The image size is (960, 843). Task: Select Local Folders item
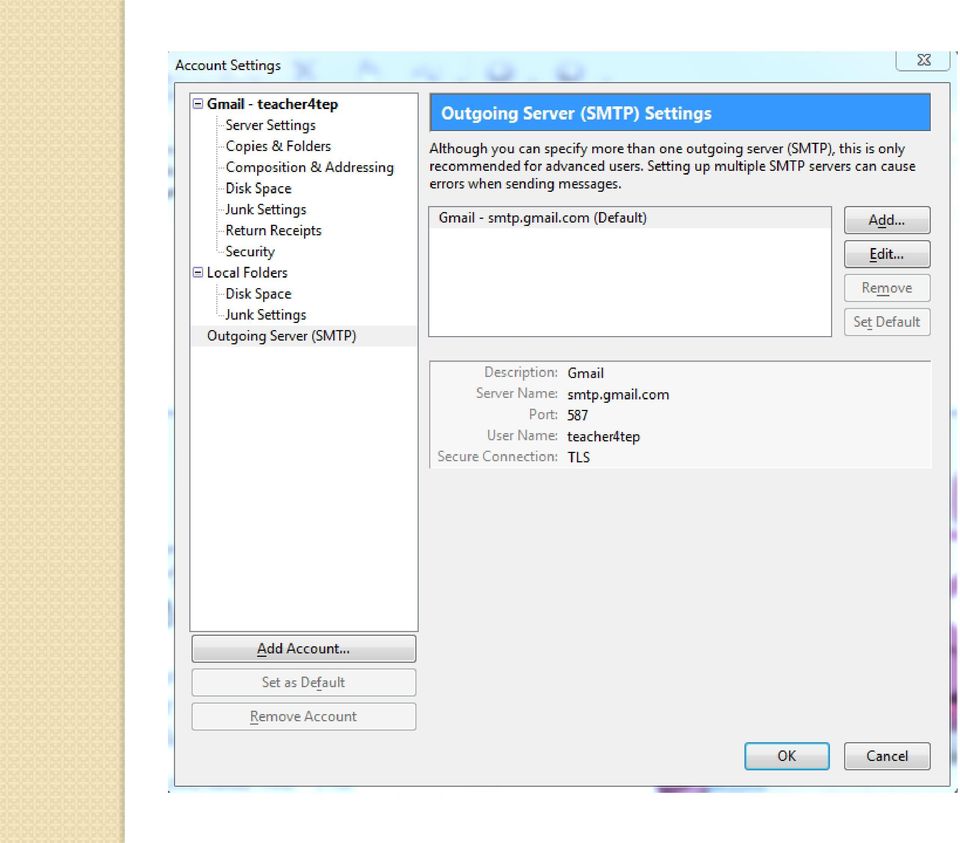tap(247, 272)
